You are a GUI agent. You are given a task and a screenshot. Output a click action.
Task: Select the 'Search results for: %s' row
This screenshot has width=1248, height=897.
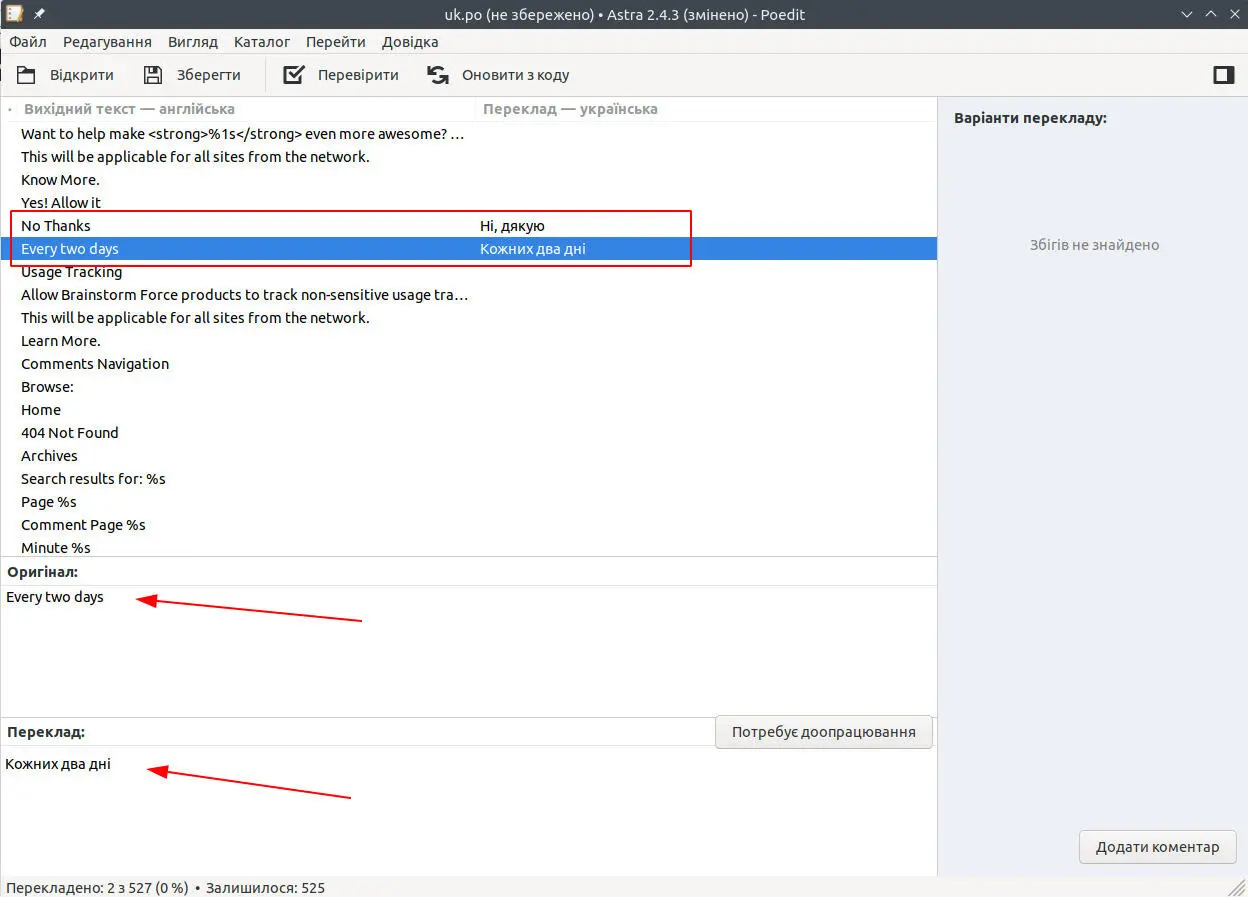[x=469, y=479]
